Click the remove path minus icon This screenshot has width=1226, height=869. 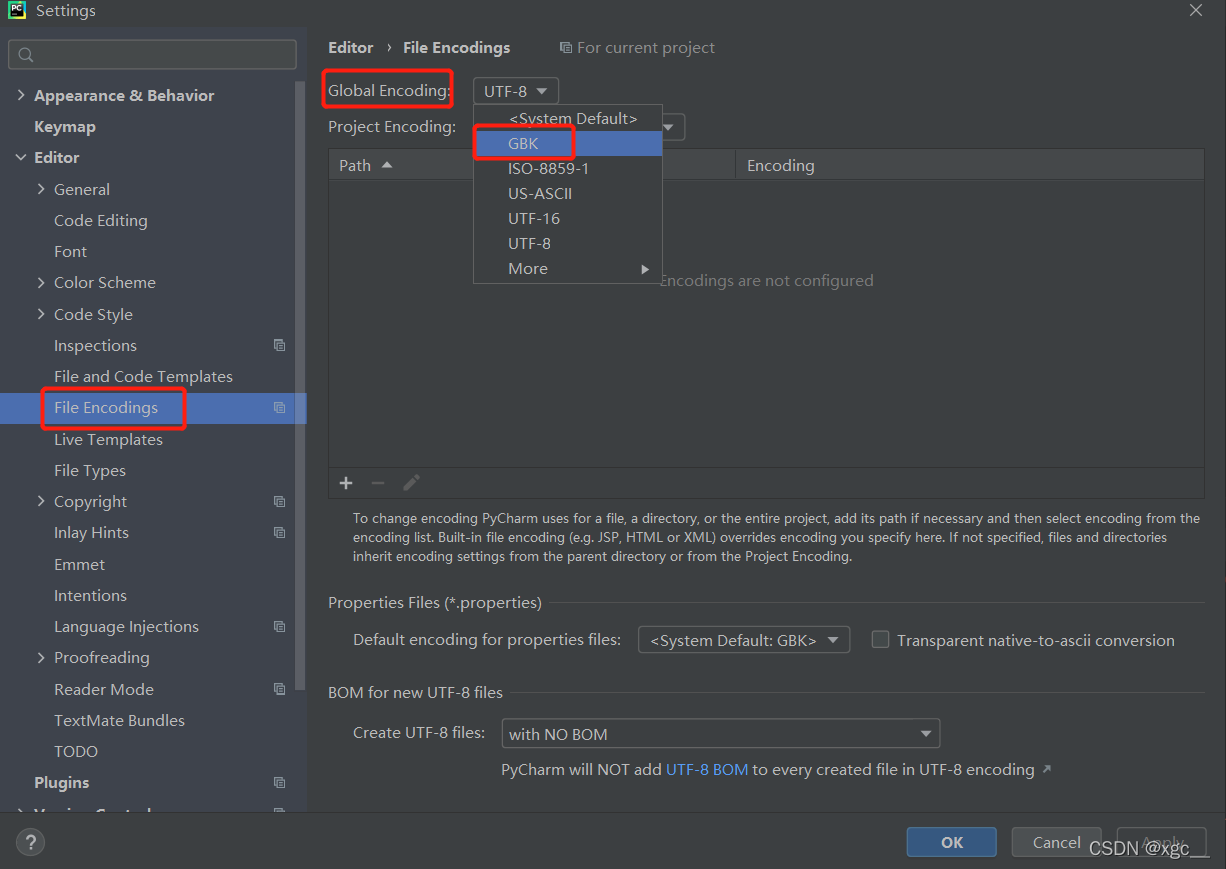378,483
